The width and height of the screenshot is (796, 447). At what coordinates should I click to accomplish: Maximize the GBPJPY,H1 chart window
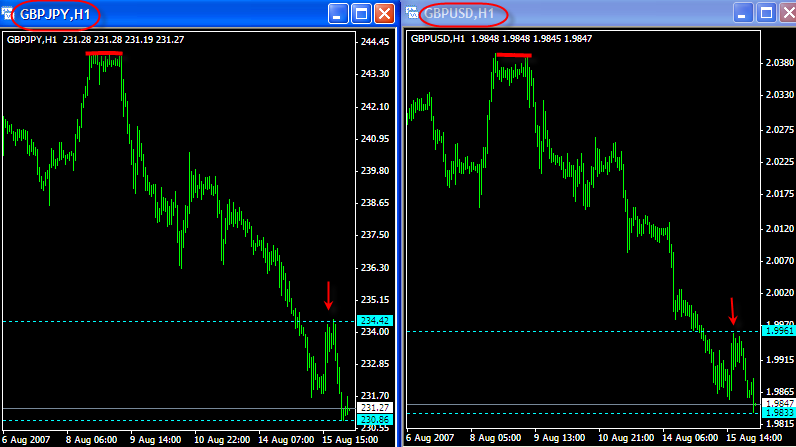coord(361,14)
